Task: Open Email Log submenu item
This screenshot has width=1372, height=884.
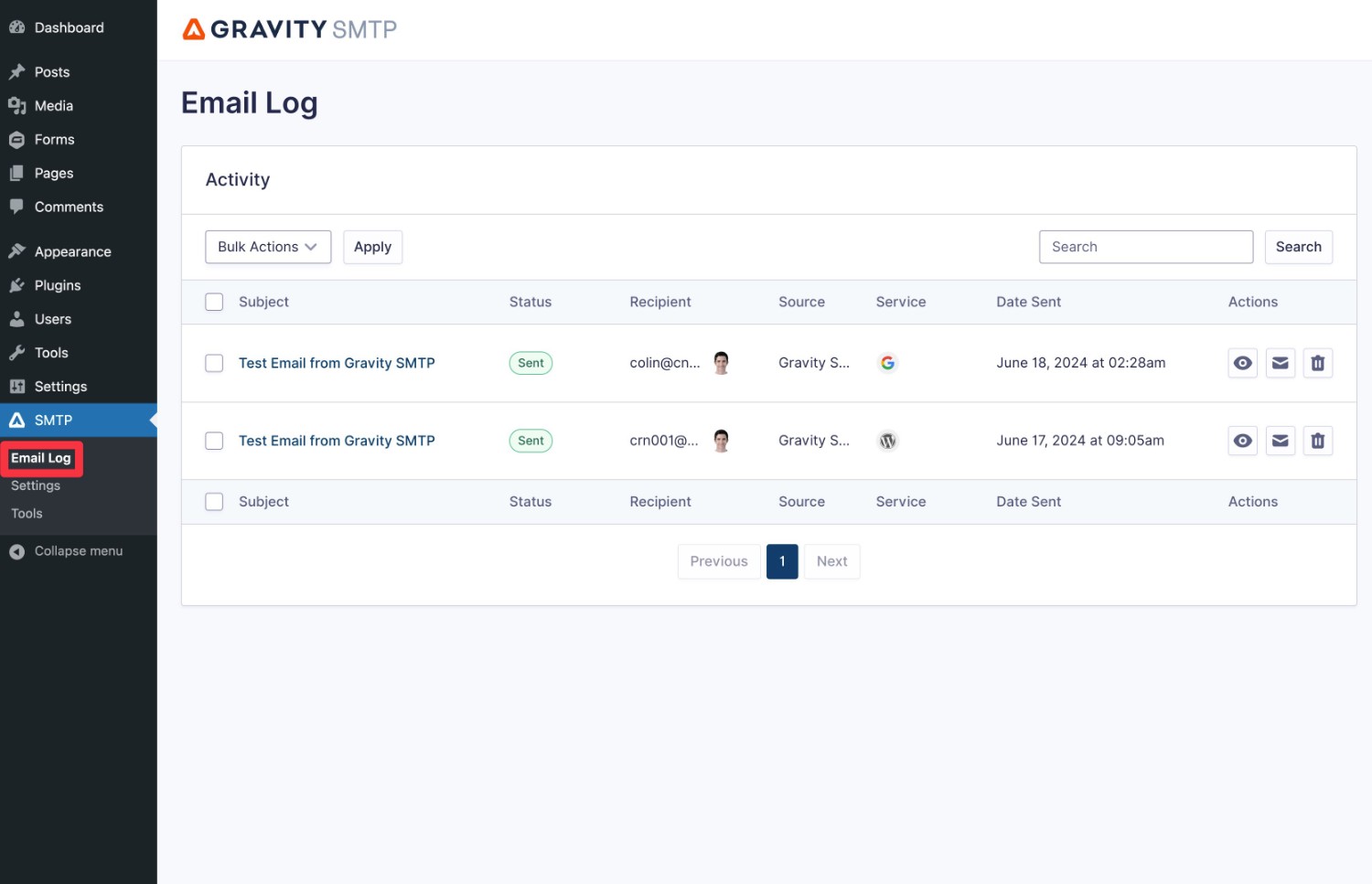Action: coord(41,458)
